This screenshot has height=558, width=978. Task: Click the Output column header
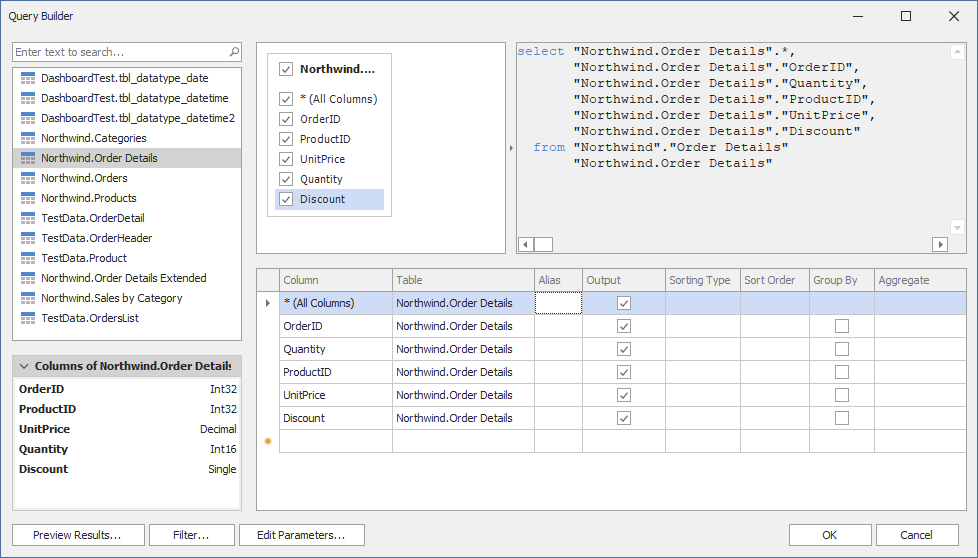(624, 280)
